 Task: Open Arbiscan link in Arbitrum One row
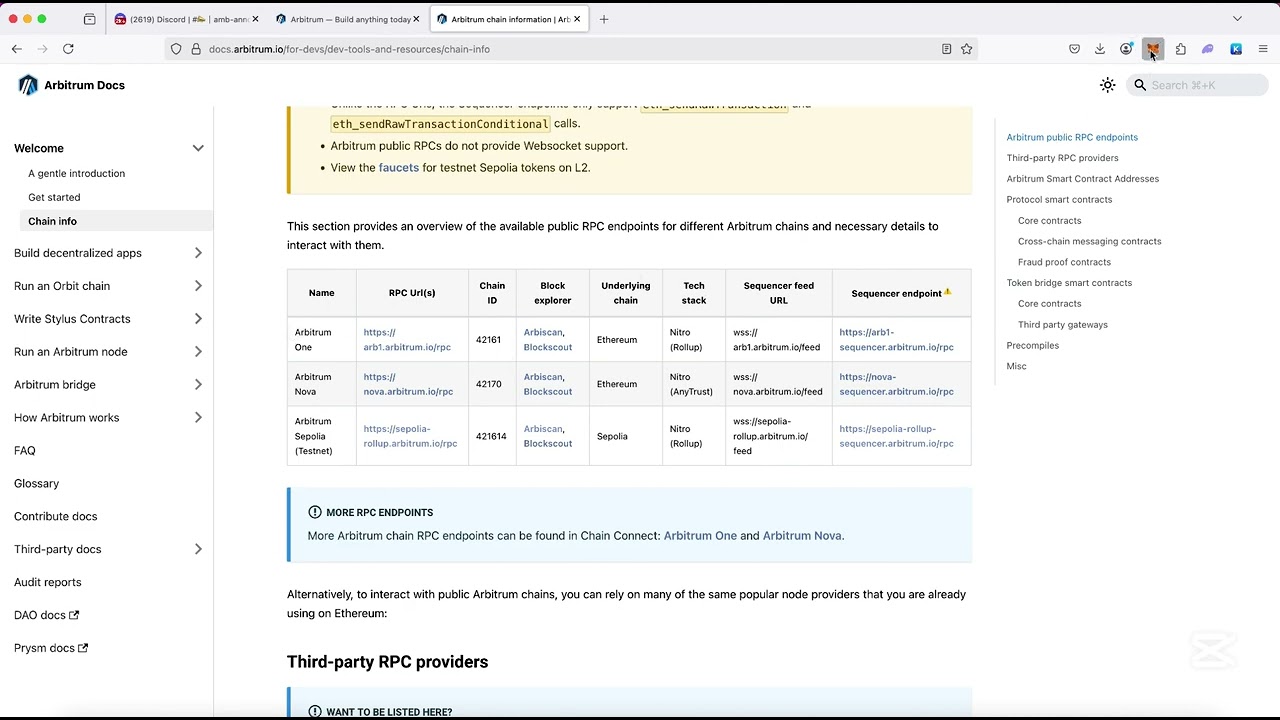pos(543,332)
